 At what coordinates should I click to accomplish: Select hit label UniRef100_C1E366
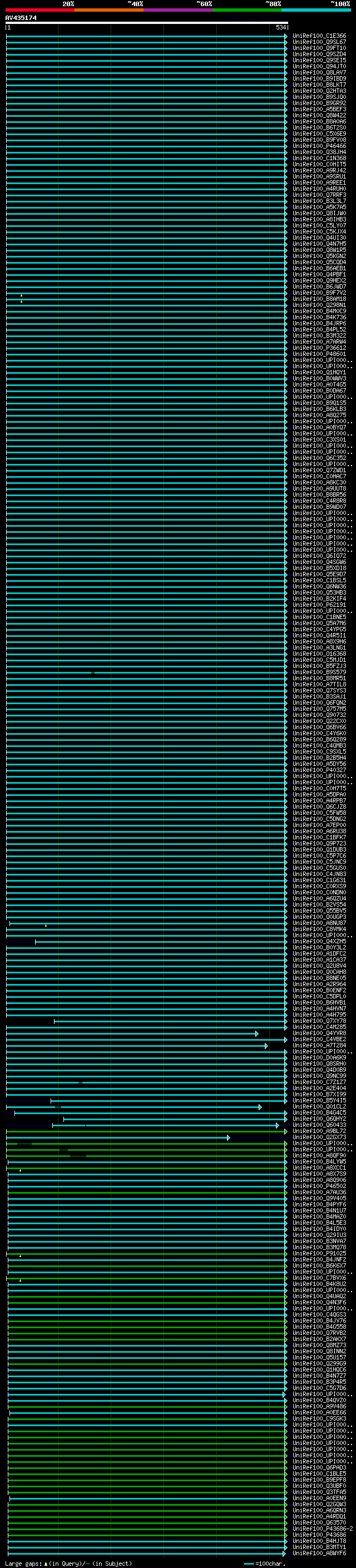click(x=319, y=36)
